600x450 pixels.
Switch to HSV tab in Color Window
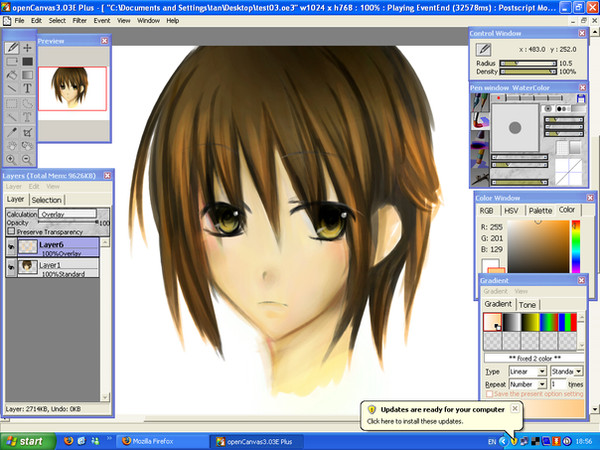(511, 211)
